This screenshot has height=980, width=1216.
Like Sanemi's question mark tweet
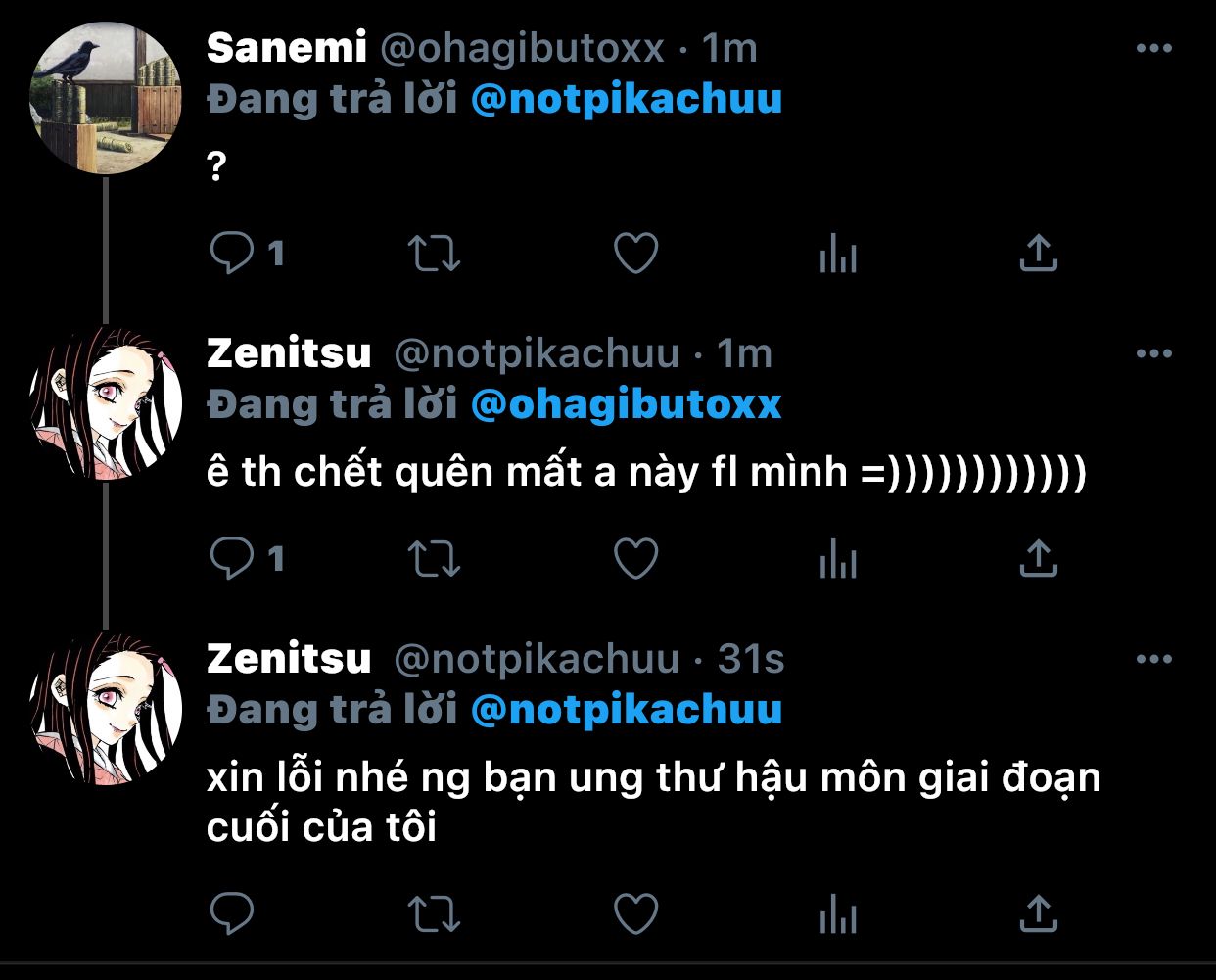point(635,254)
